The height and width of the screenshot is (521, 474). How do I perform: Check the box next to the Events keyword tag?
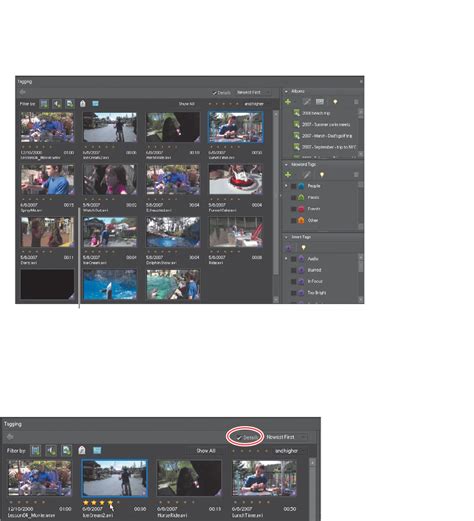pyautogui.click(x=293, y=209)
